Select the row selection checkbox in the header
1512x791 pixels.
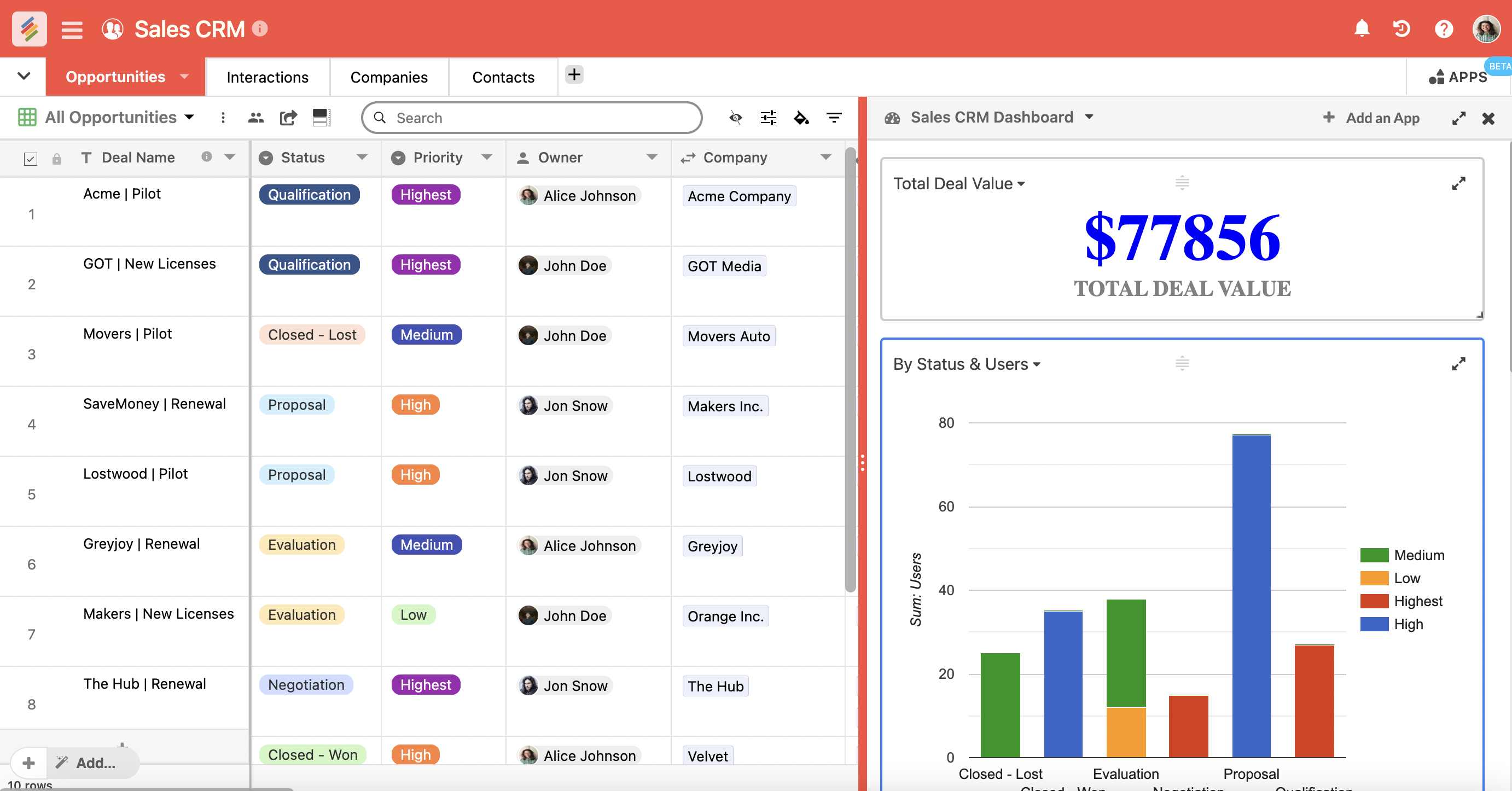coord(31,159)
